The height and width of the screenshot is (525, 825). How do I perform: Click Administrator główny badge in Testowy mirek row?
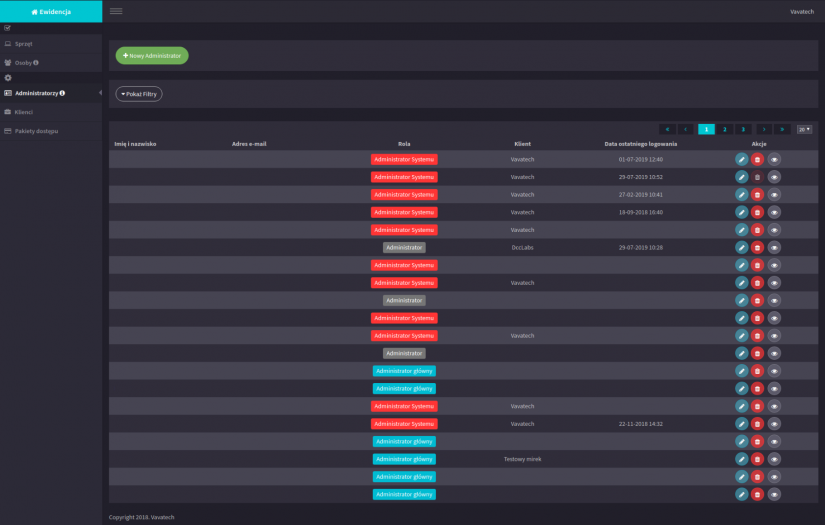404,459
